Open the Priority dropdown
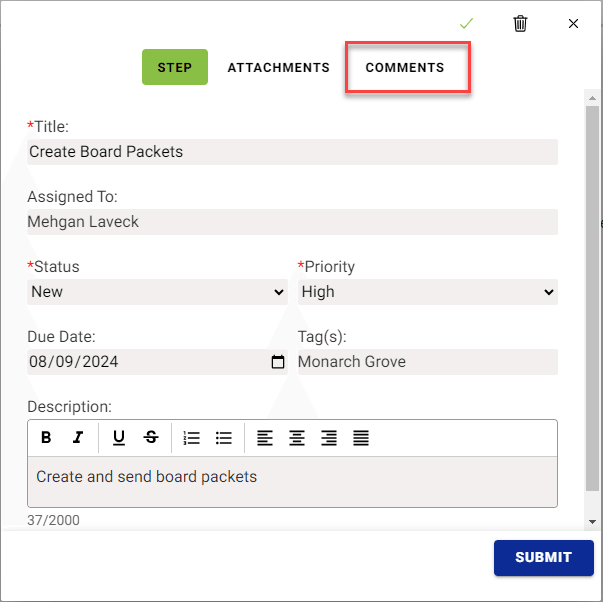 point(428,292)
